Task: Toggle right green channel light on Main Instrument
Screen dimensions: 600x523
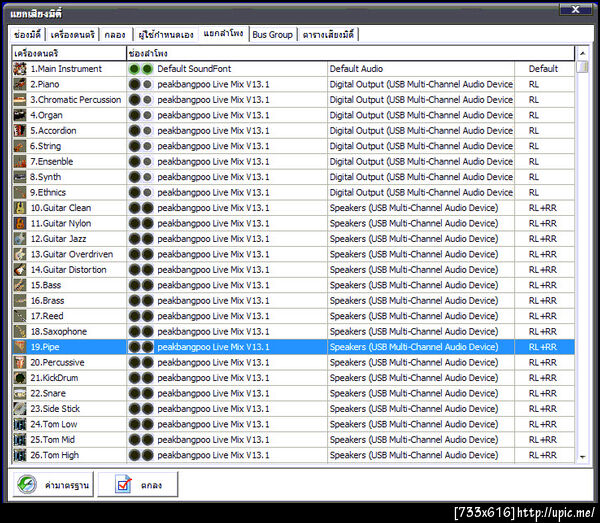Action: pyautogui.click(x=147, y=69)
